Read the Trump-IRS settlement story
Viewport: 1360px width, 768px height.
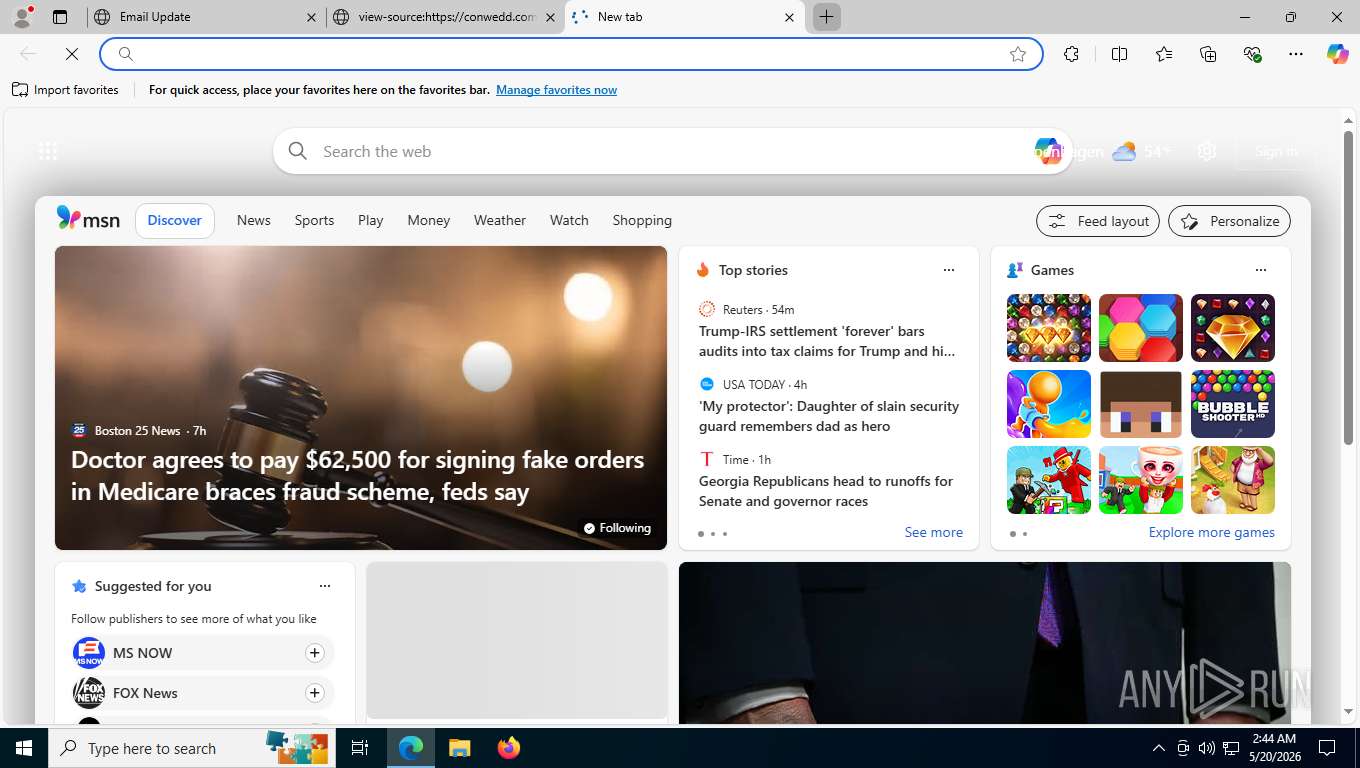click(827, 341)
